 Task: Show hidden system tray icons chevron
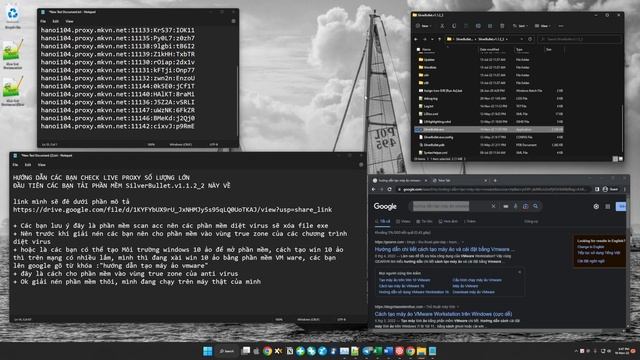point(576,351)
